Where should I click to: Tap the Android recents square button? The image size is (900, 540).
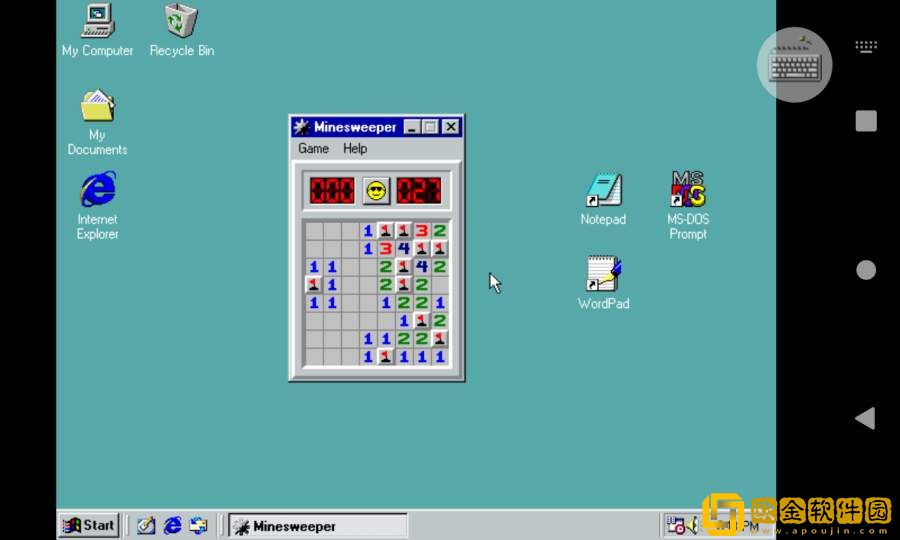pos(866,121)
